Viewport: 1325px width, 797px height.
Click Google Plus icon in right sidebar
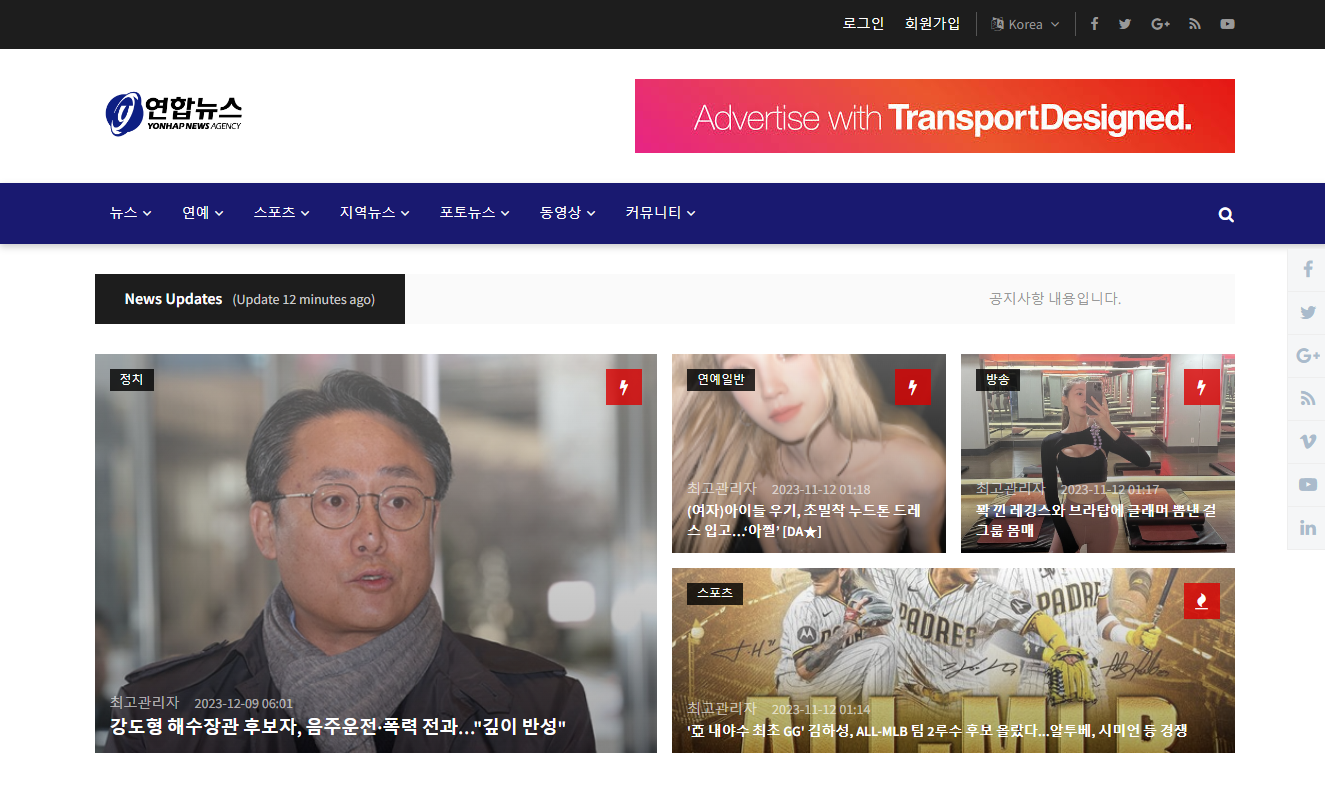(1307, 355)
